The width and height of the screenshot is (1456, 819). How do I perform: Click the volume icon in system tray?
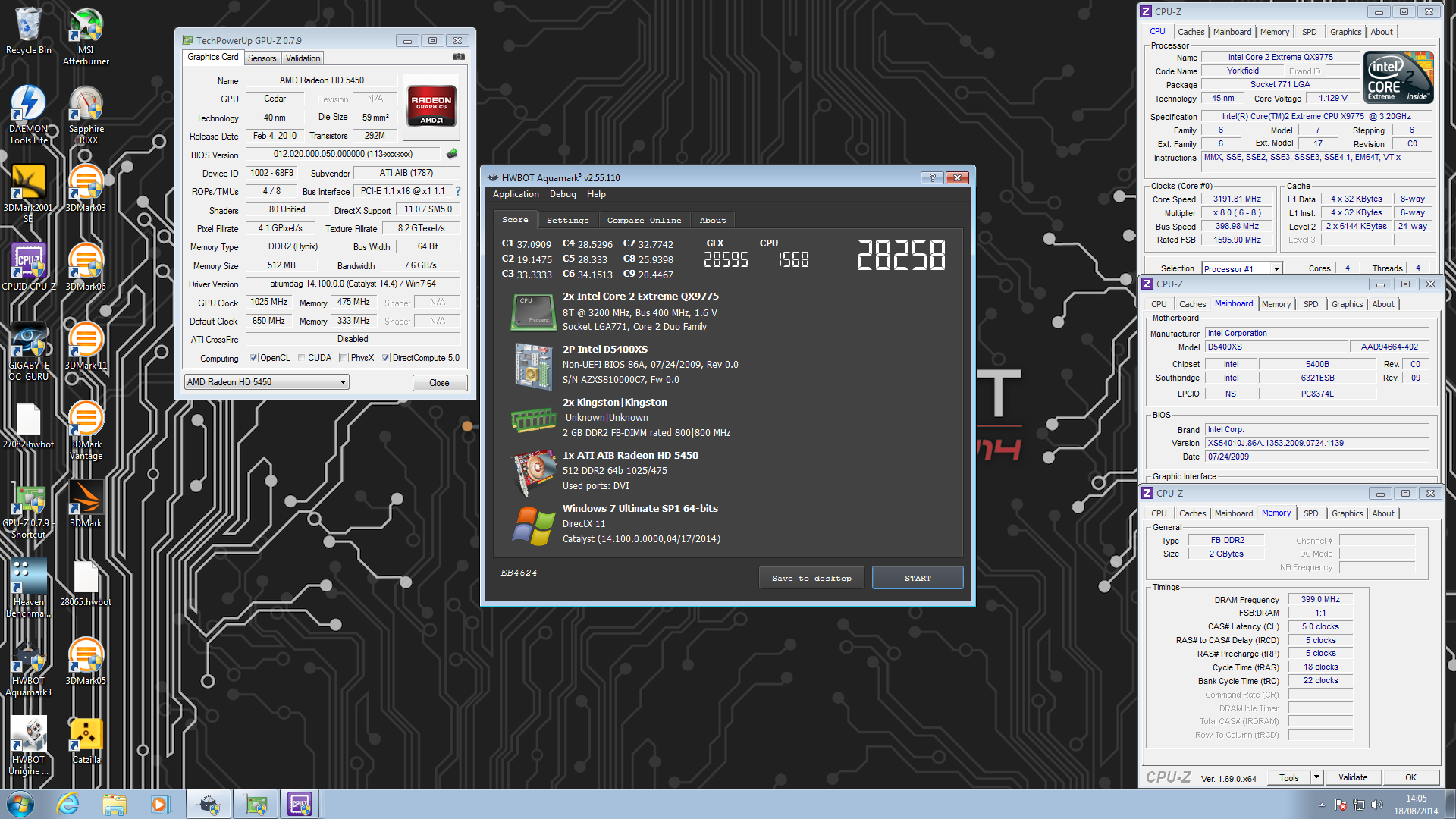1377,805
